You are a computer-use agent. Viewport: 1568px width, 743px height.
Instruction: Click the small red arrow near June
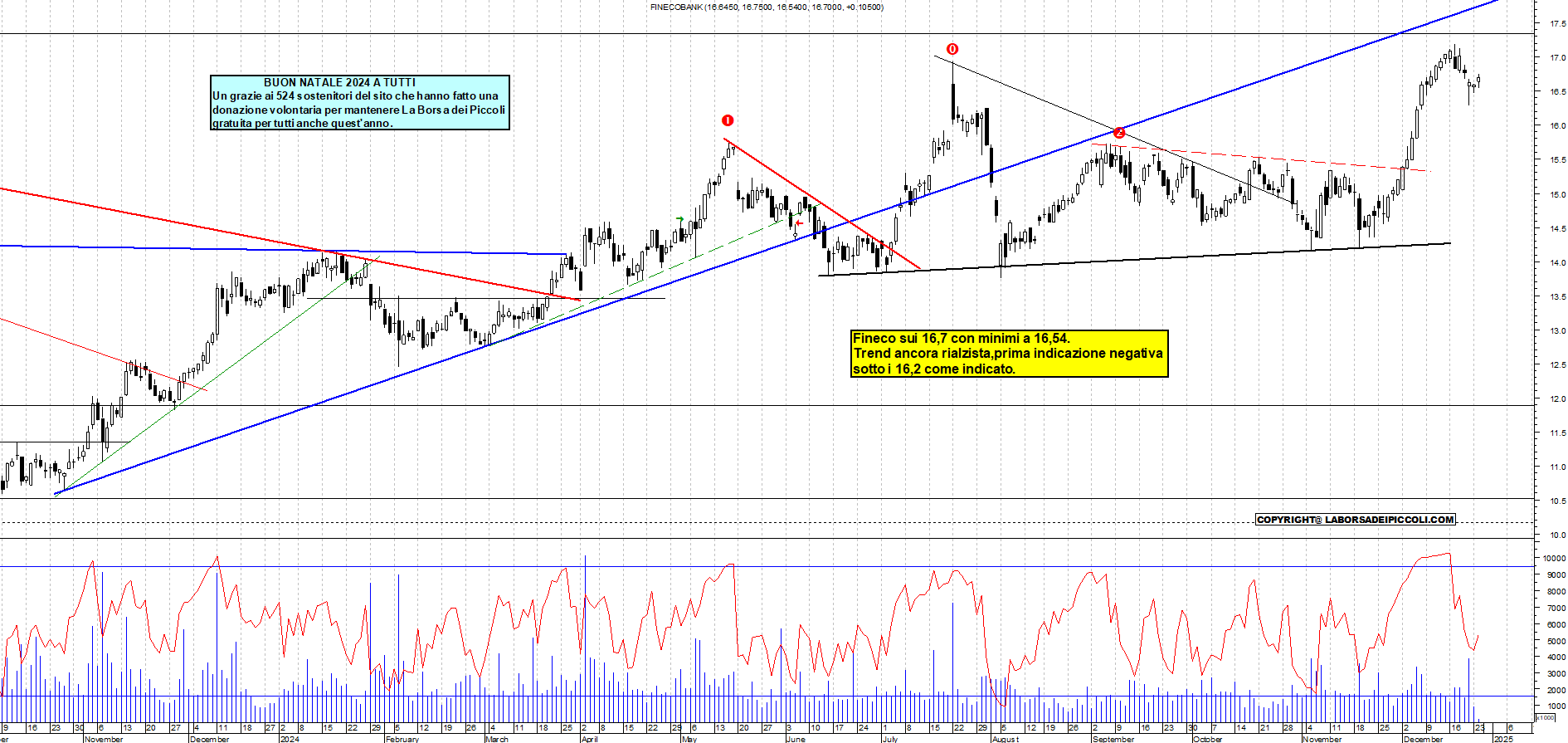pyautogui.click(x=799, y=222)
